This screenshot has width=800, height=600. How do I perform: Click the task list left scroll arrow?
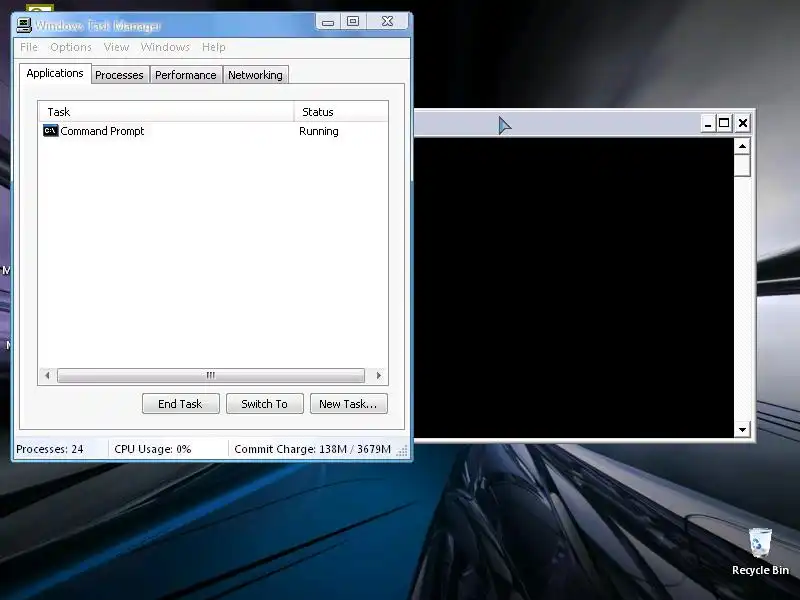coord(47,376)
